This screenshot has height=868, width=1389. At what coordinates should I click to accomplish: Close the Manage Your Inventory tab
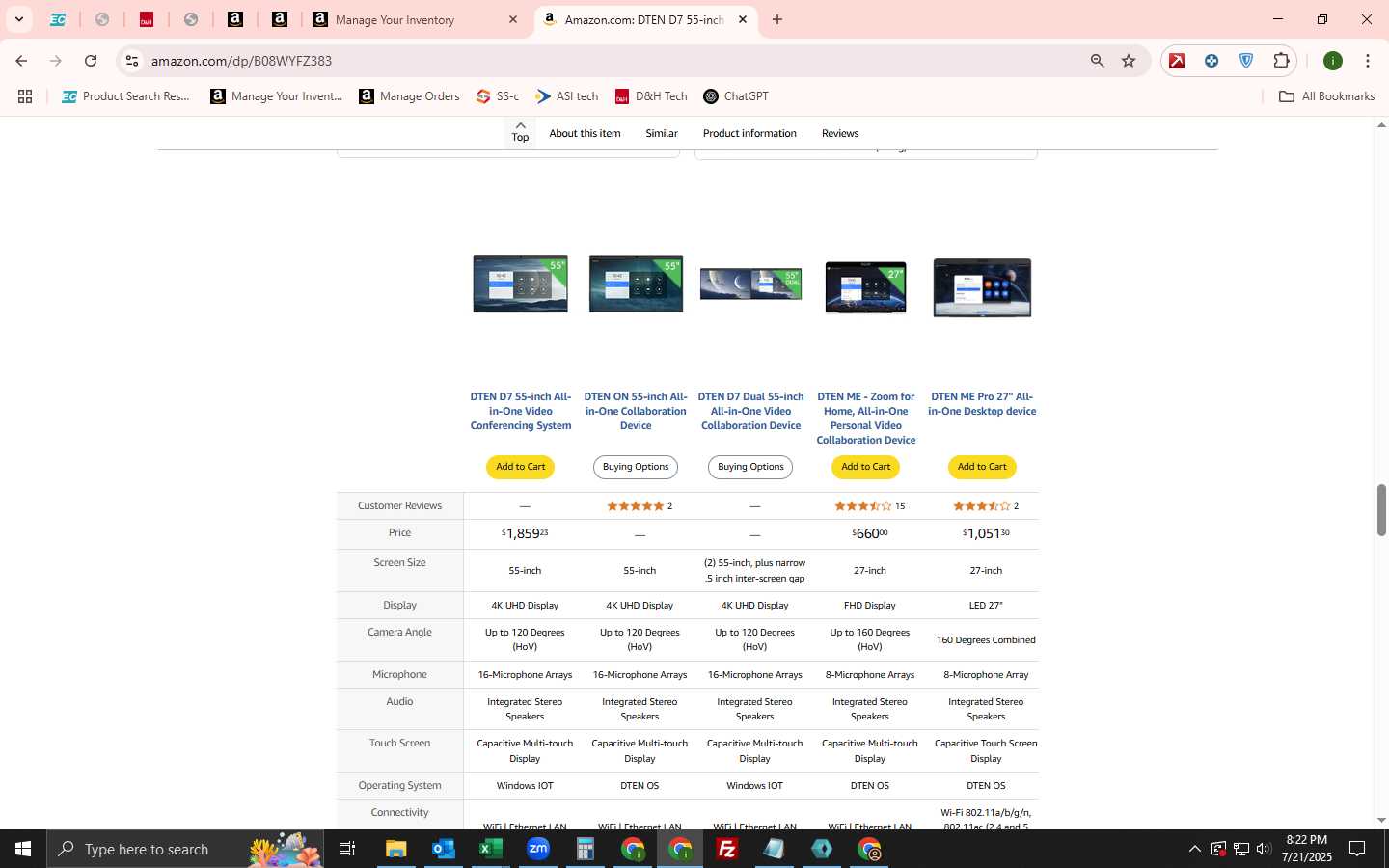[x=513, y=19]
